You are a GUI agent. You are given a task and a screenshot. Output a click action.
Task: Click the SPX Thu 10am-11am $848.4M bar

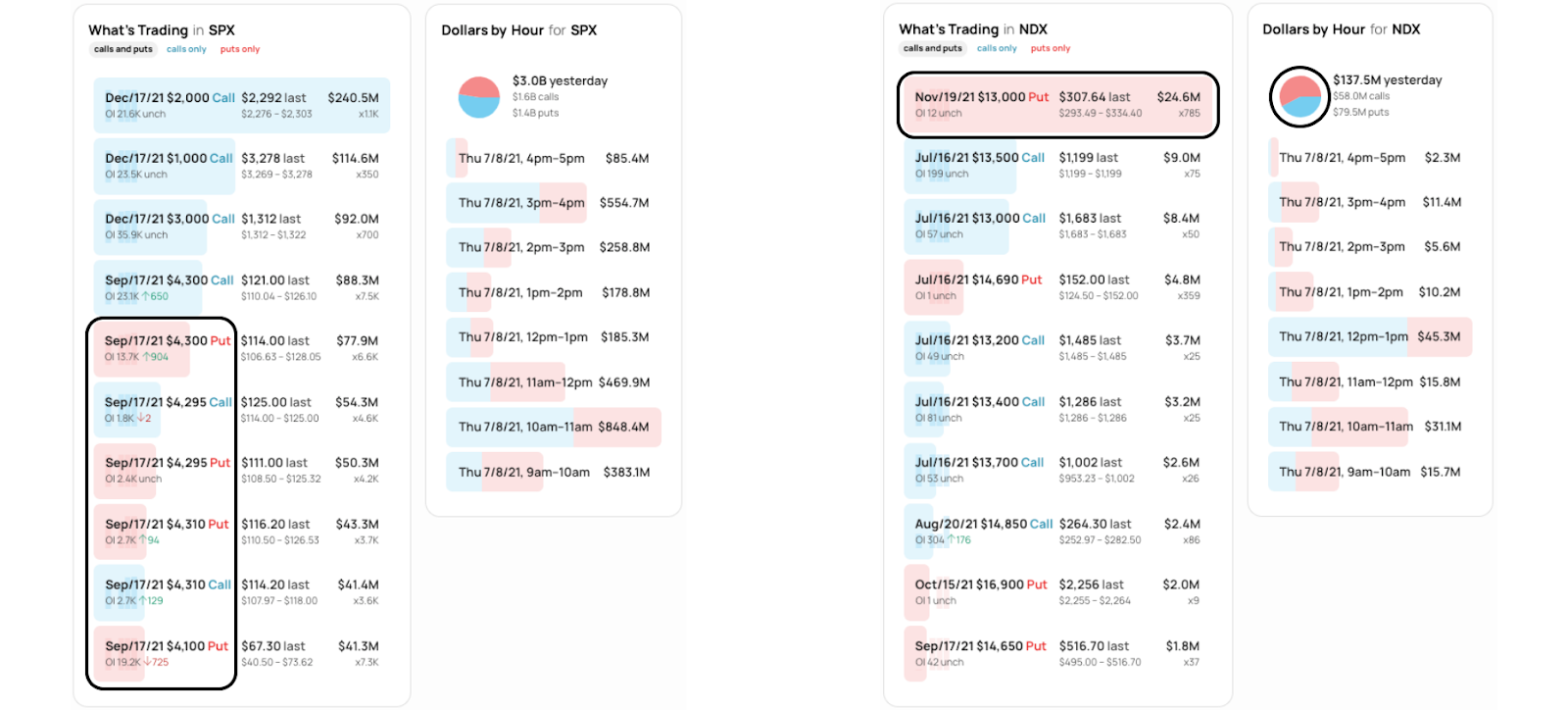coord(554,427)
